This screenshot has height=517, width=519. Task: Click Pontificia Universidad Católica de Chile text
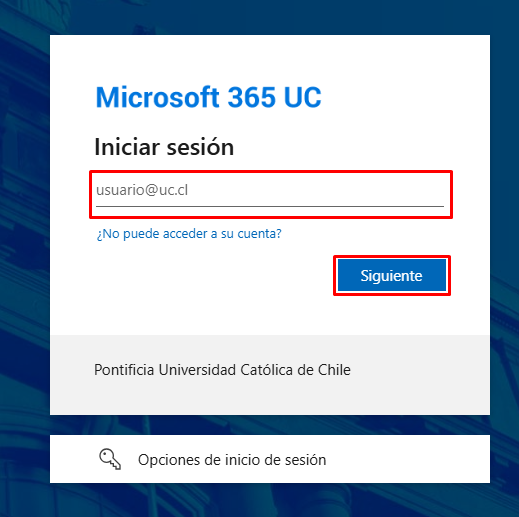(x=222, y=370)
